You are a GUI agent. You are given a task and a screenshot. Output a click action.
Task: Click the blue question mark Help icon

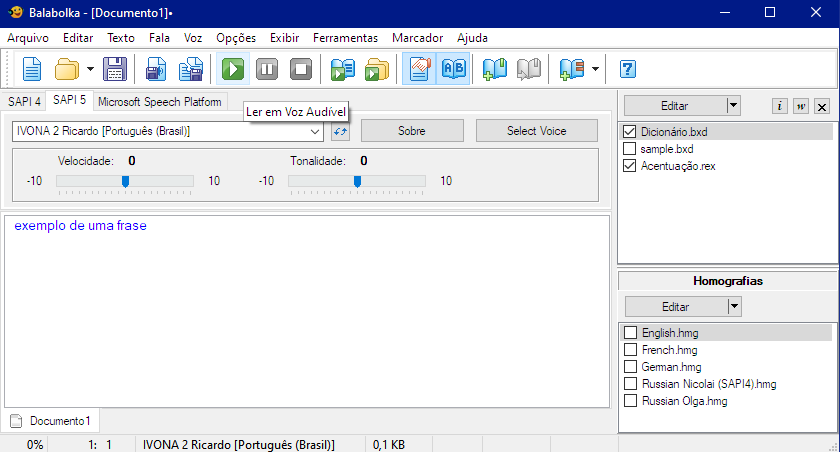coord(628,69)
